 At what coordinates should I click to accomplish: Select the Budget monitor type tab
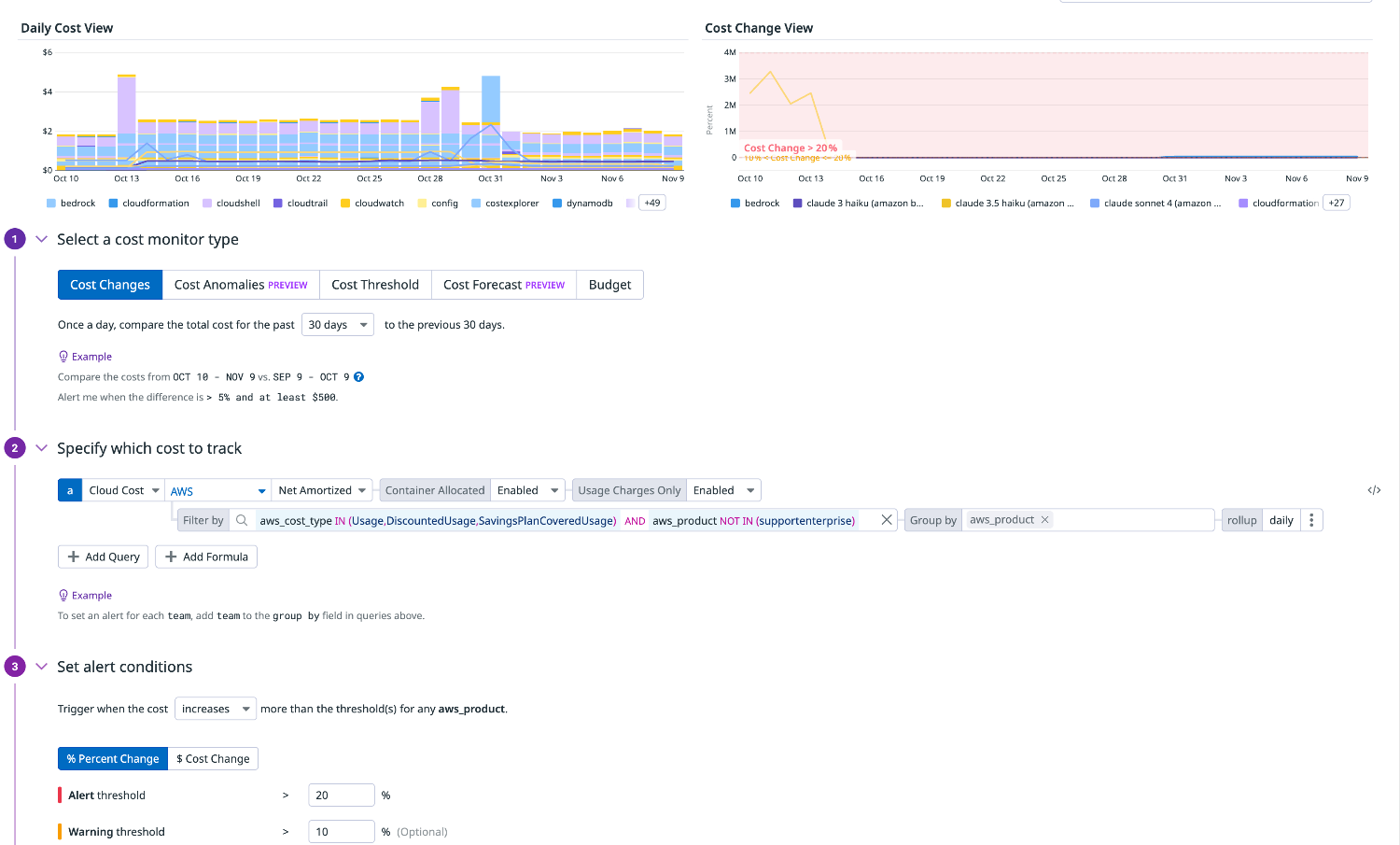tap(609, 285)
